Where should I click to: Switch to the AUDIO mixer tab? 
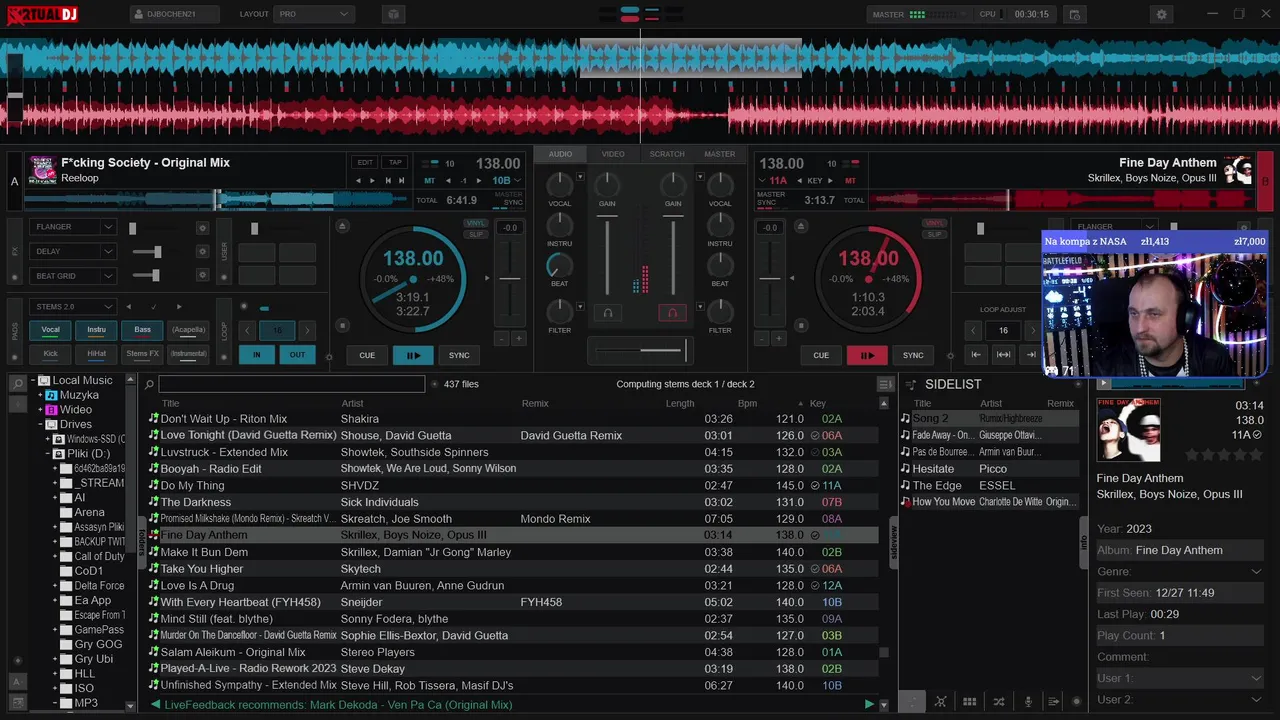coord(560,154)
